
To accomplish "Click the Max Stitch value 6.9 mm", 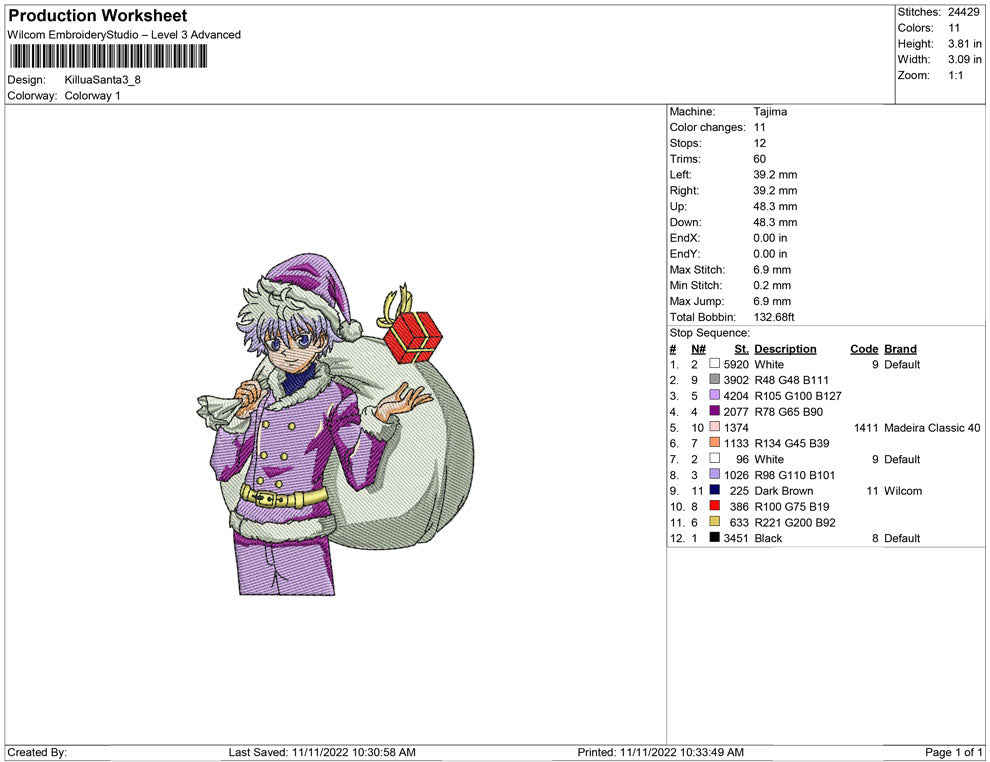I will coord(772,270).
